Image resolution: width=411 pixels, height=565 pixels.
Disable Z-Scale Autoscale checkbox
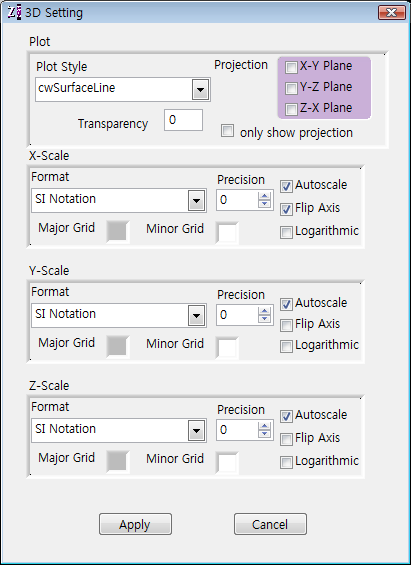click(x=286, y=416)
